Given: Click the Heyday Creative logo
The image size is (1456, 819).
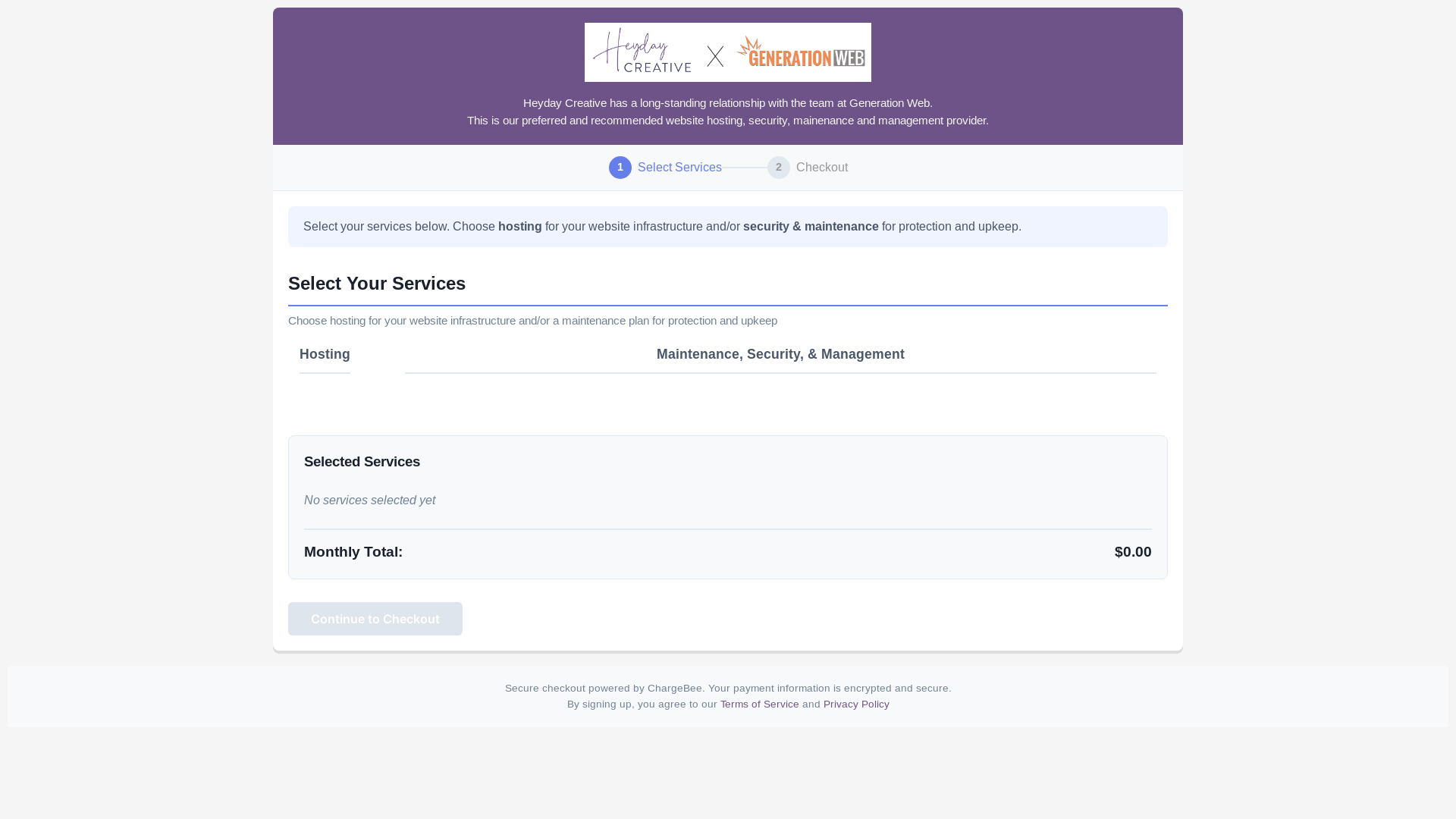Looking at the screenshot, I should pyautogui.click(x=642, y=51).
